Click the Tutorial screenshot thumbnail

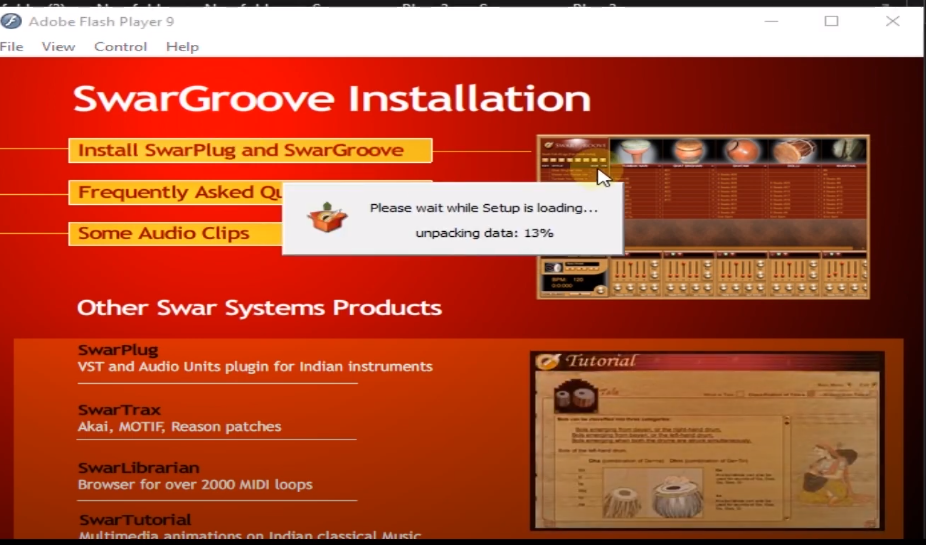707,440
